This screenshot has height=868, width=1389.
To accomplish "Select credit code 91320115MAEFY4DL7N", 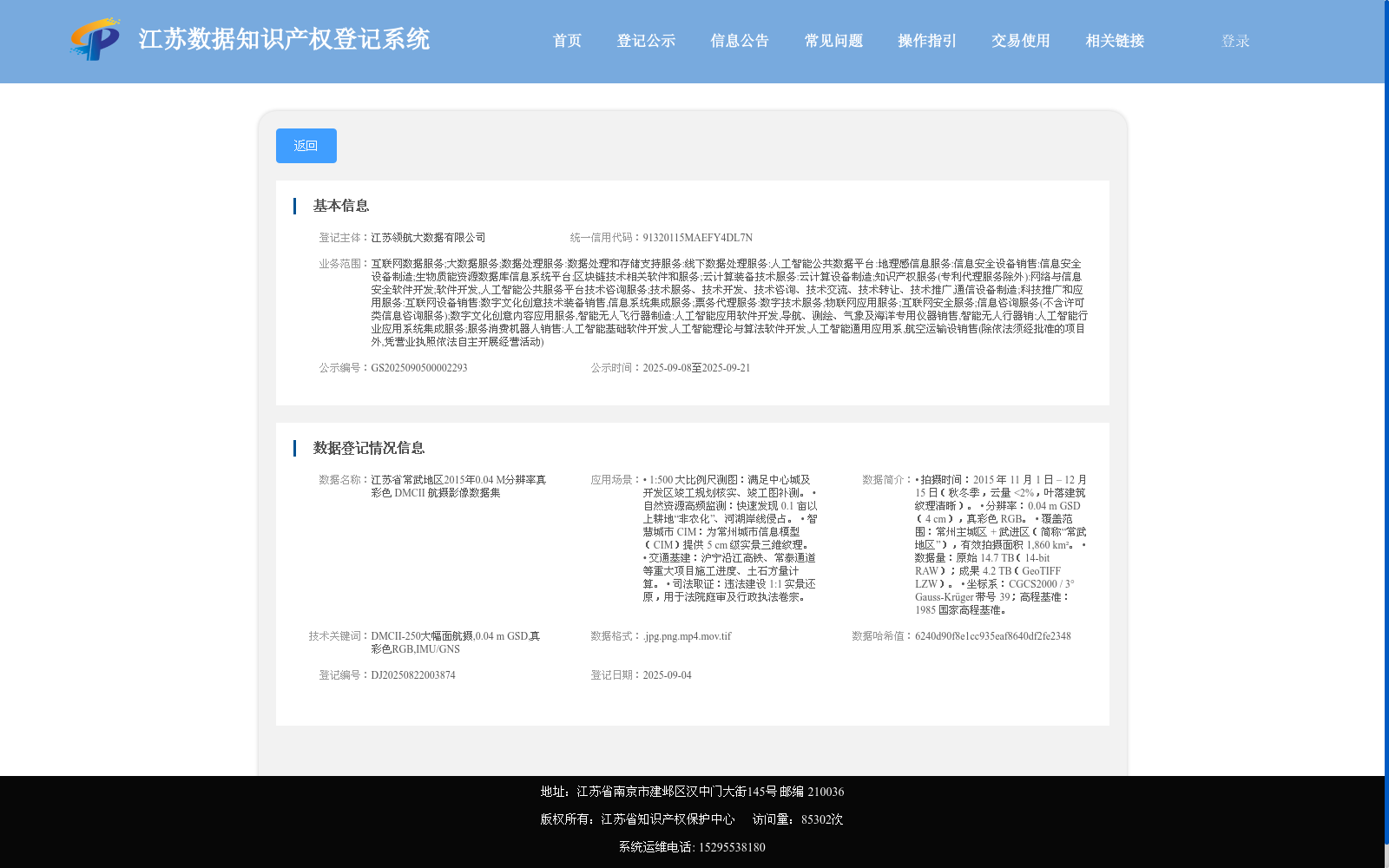I will pyautogui.click(x=698, y=238).
